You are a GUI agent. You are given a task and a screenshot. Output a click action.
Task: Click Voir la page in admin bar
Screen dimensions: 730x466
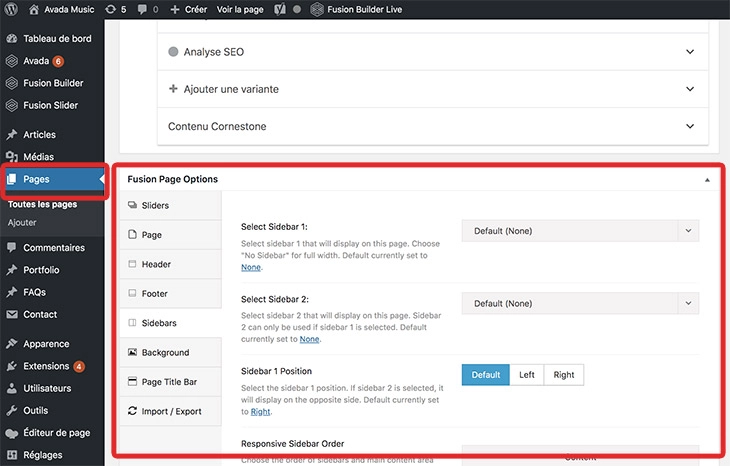point(240,9)
